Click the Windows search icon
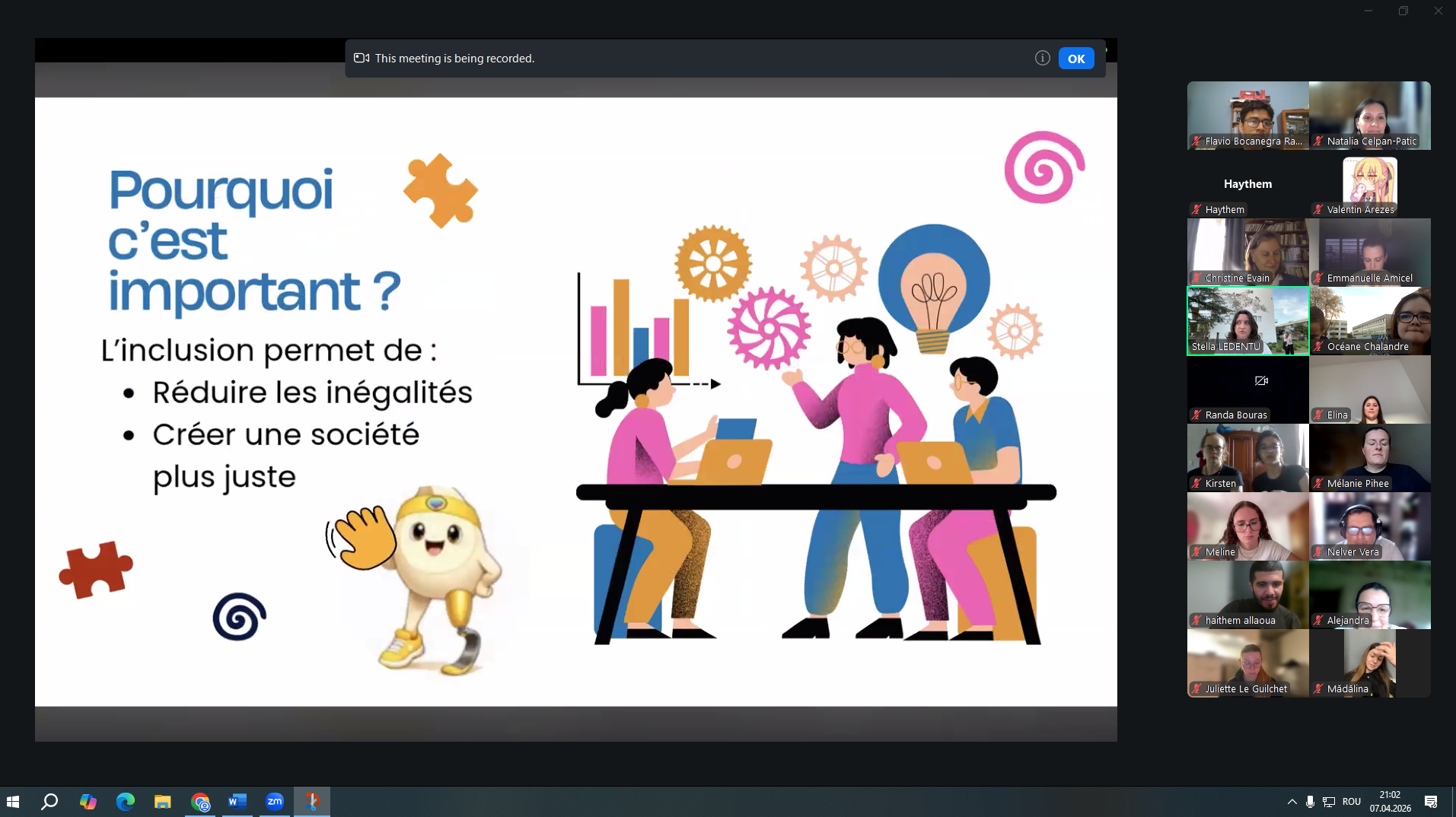 [x=49, y=801]
